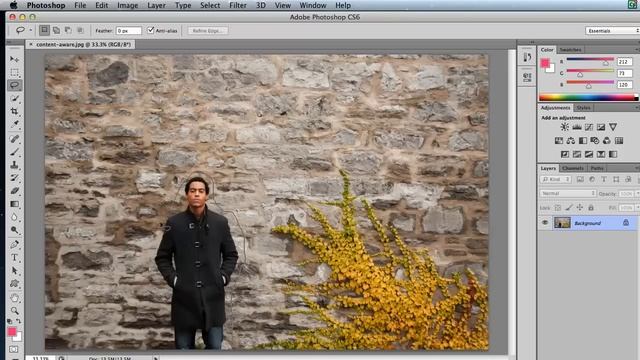Open the Image menu
The height and width of the screenshot is (360, 640).
click(x=128, y=5)
